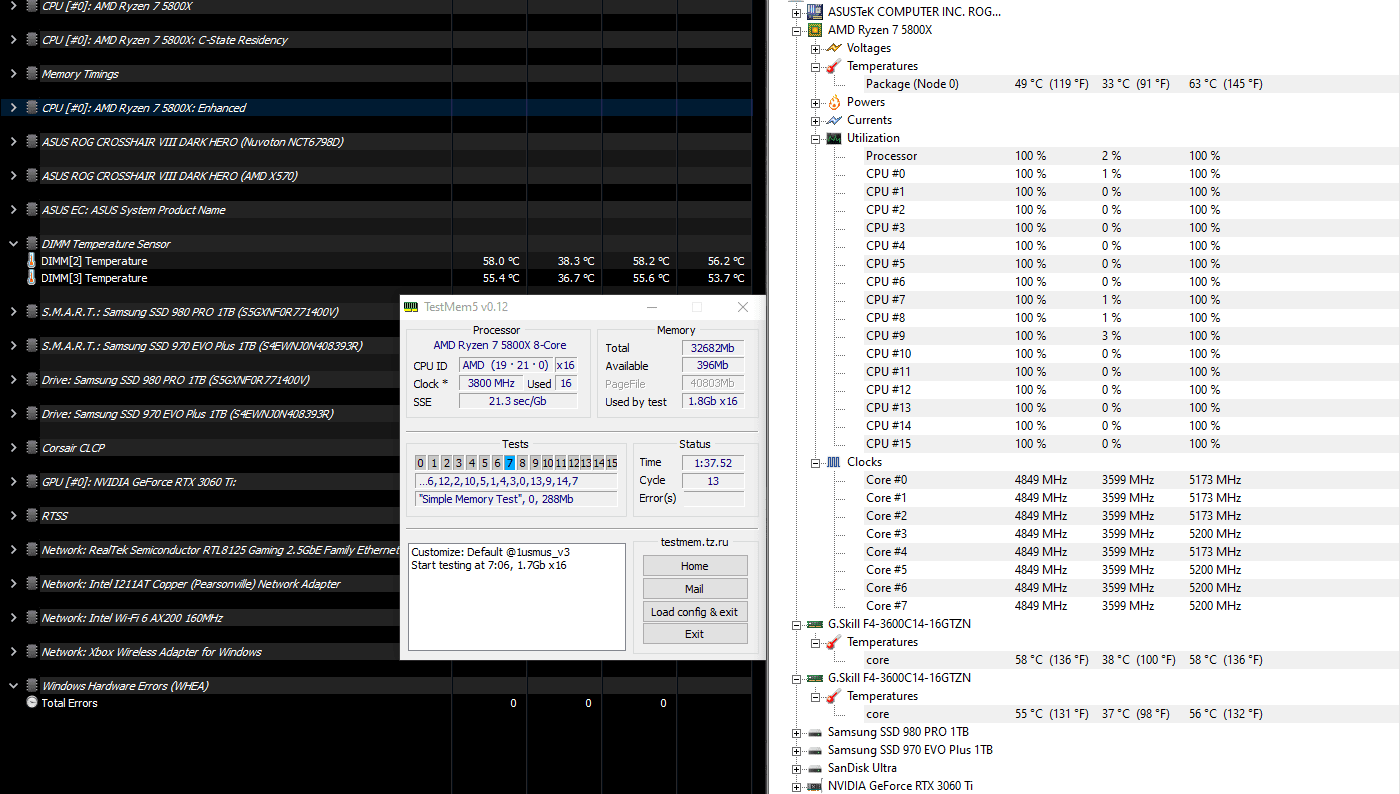Expand the Memory Timings sensor group

tap(12, 74)
